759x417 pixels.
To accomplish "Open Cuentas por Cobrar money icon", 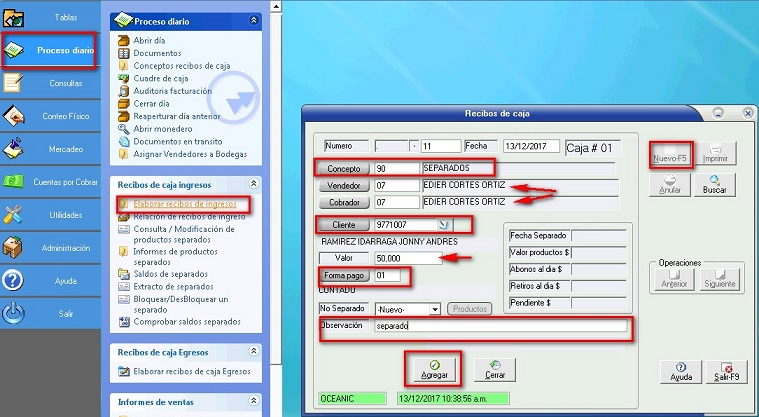I will tap(14, 182).
